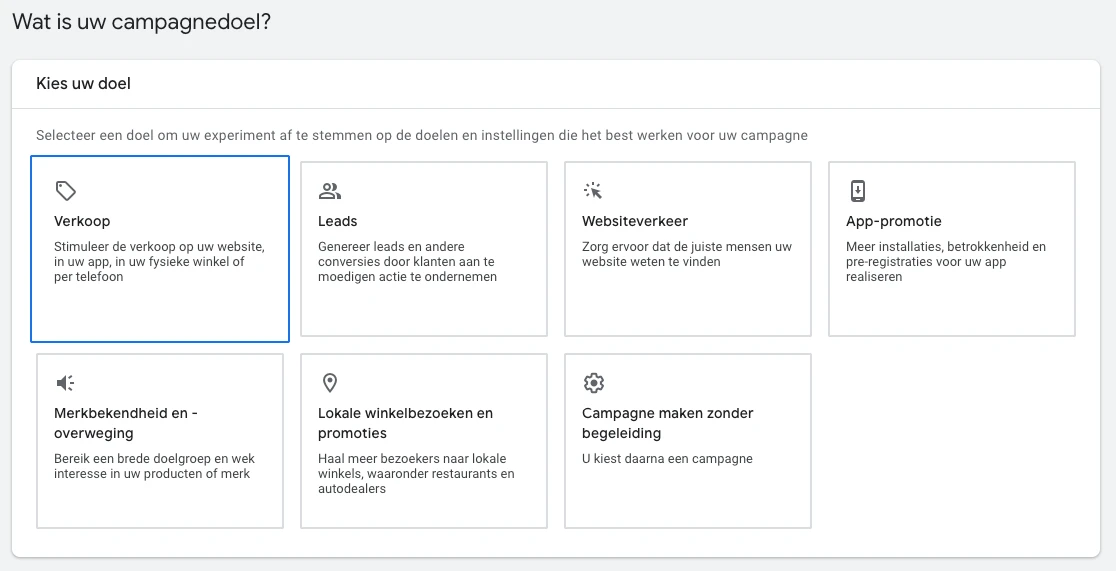Select the Verkoop goal title
Image resolution: width=1116 pixels, height=571 pixels.
(x=82, y=221)
